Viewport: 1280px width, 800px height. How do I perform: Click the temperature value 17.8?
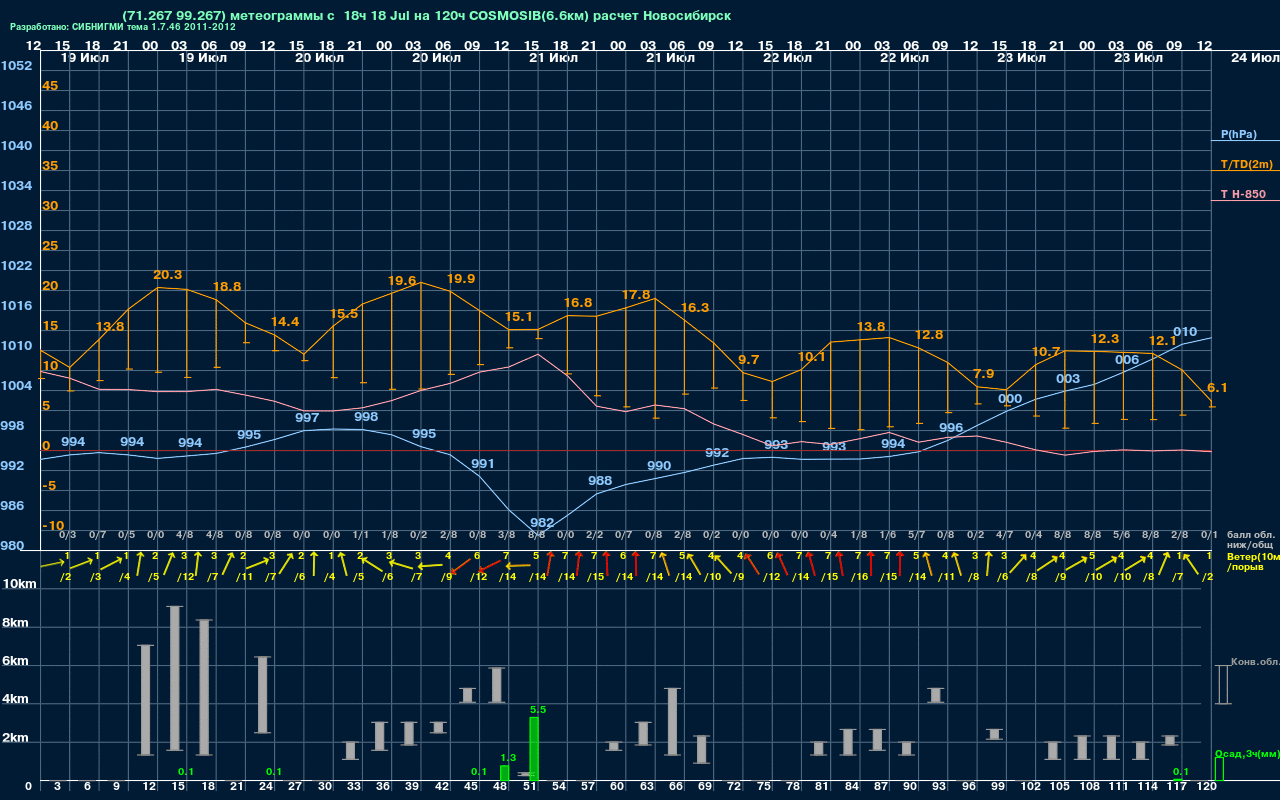coord(636,295)
